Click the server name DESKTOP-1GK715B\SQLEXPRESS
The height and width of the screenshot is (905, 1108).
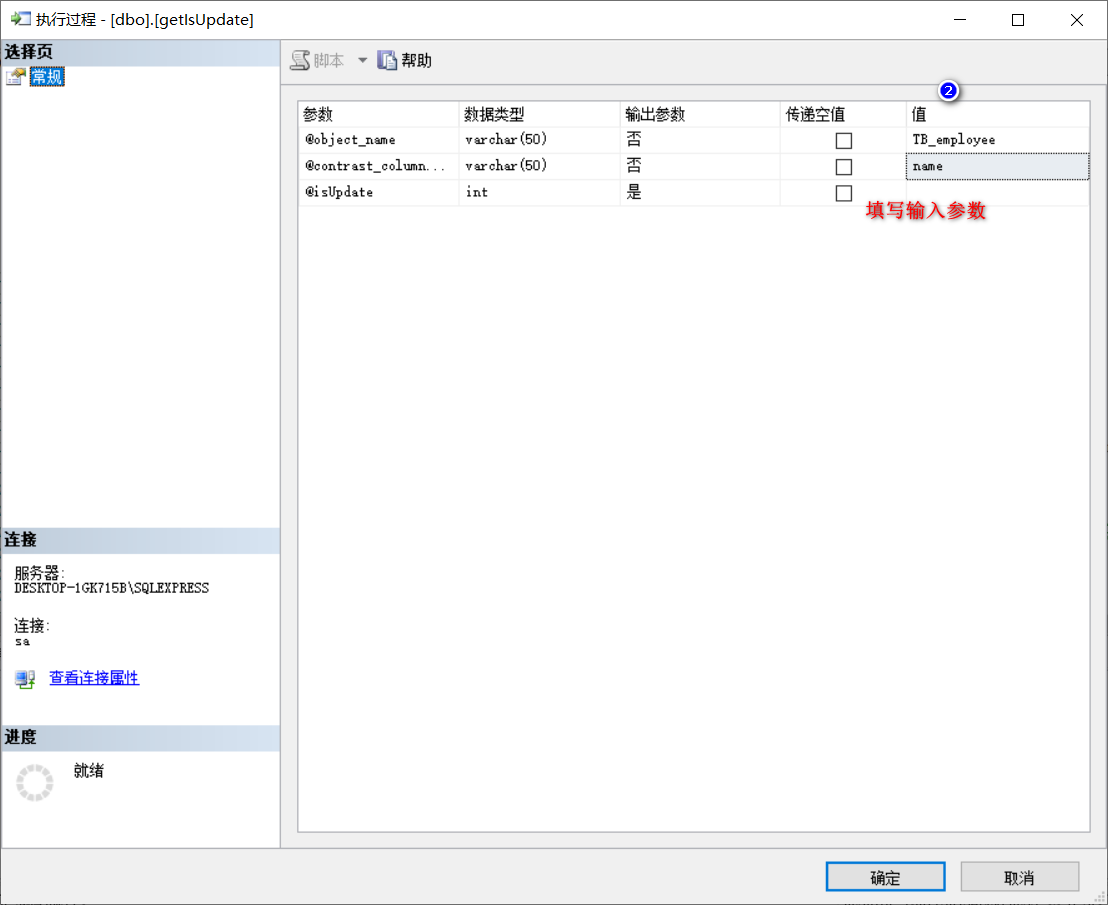[112, 588]
